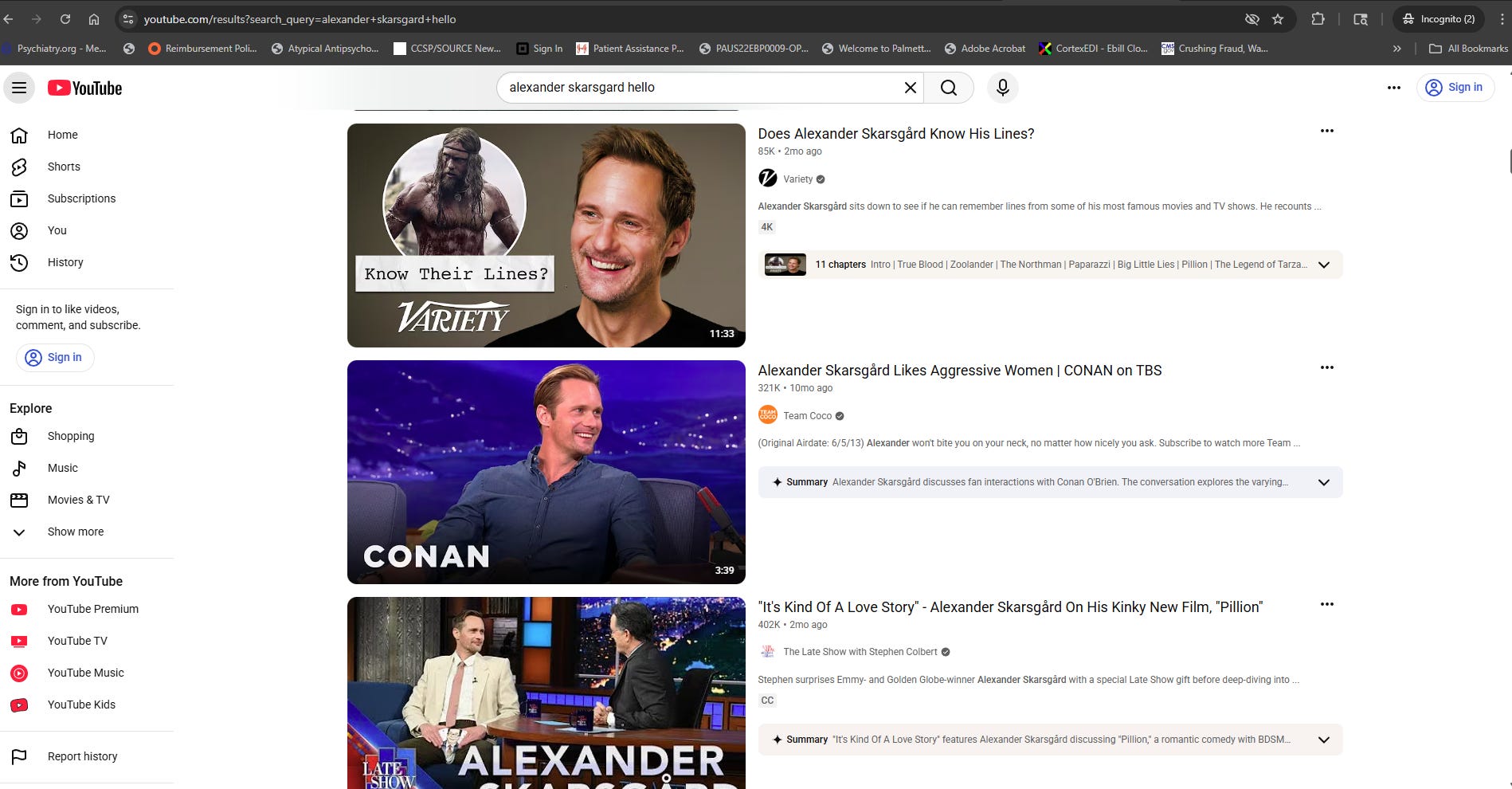Expand the Pillion video Summary
This screenshot has height=789, width=1512.
1323,740
